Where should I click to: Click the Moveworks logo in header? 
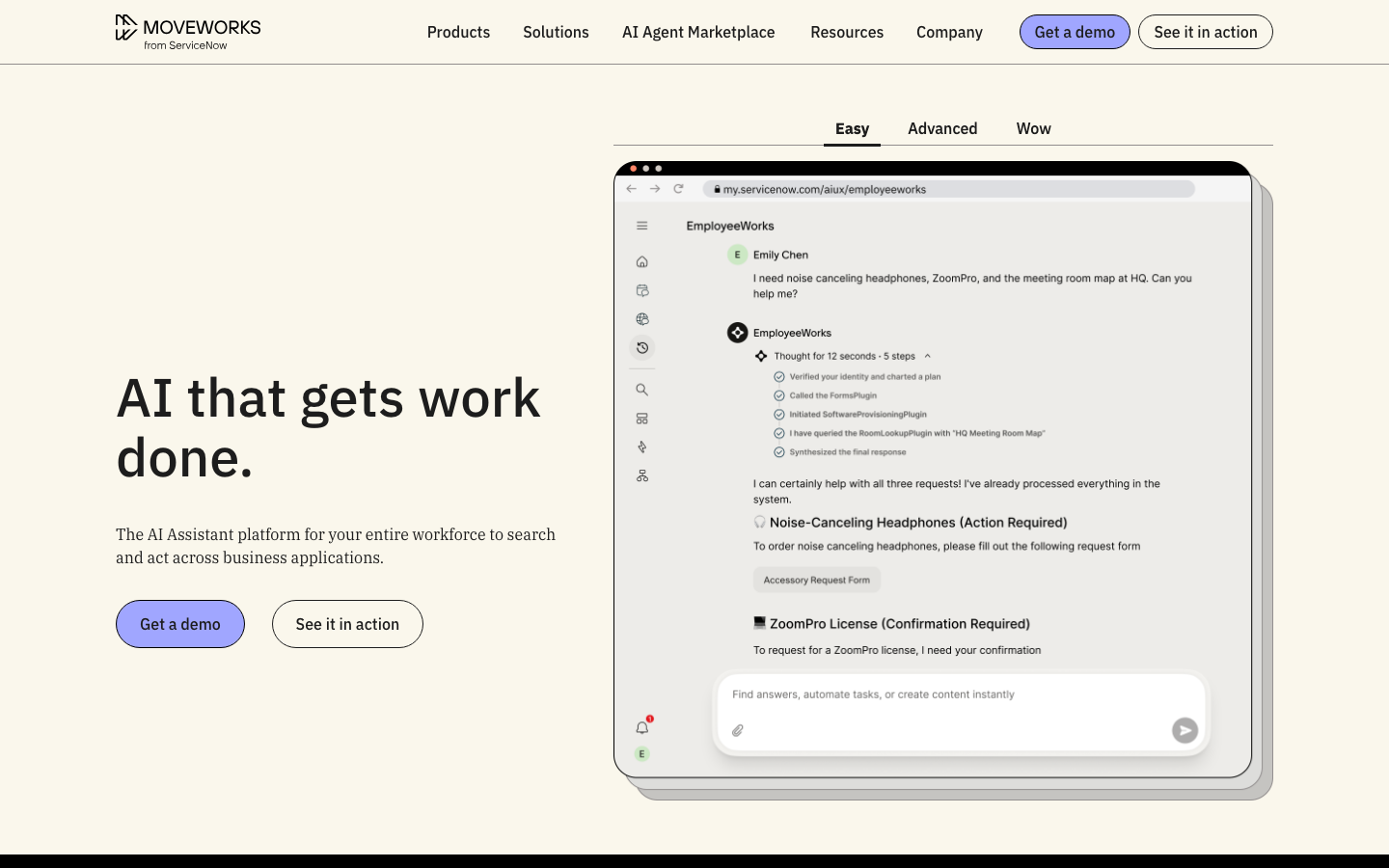(188, 32)
